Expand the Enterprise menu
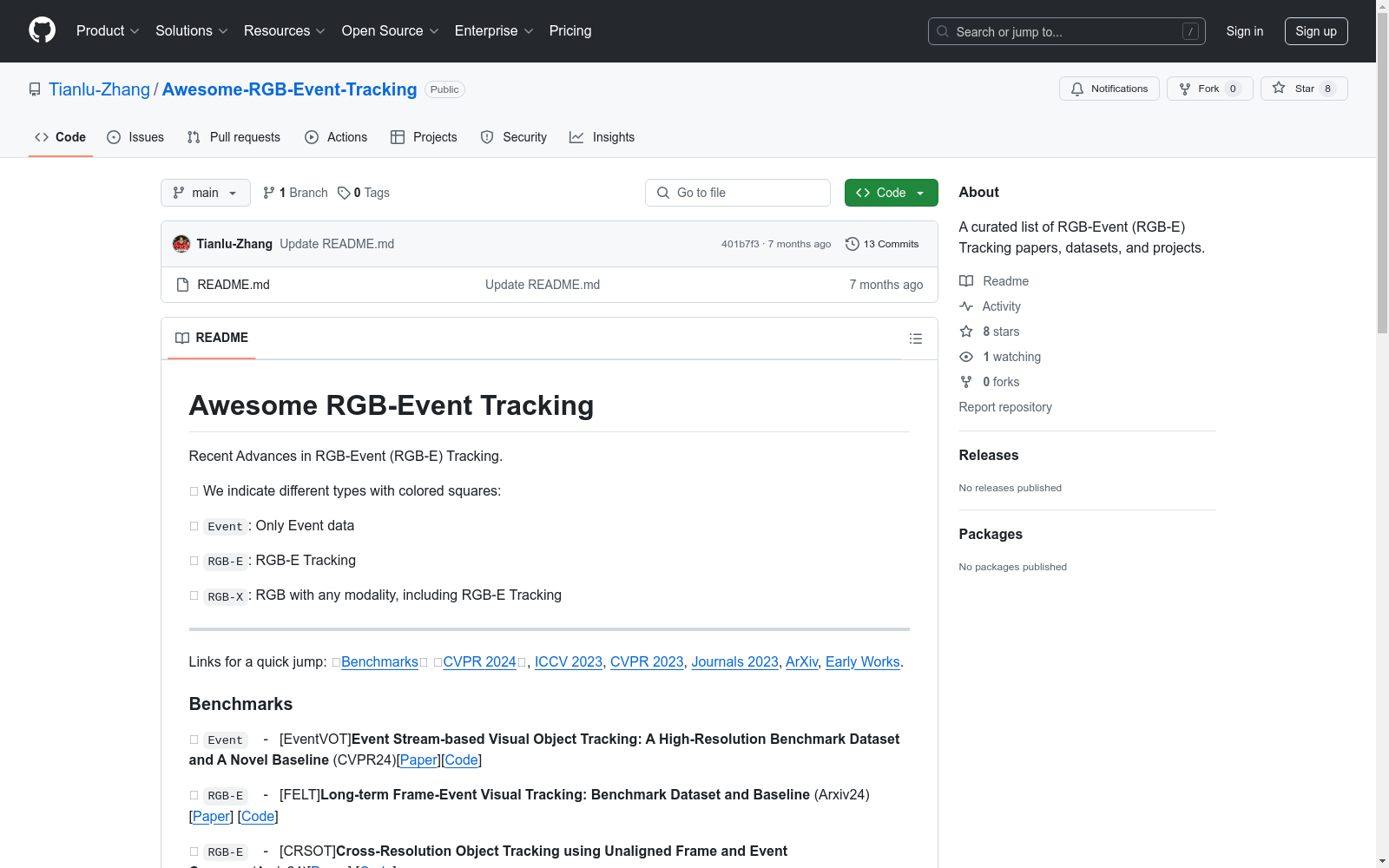Viewport: 1389px width, 868px height. pyautogui.click(x=494, y=31)
